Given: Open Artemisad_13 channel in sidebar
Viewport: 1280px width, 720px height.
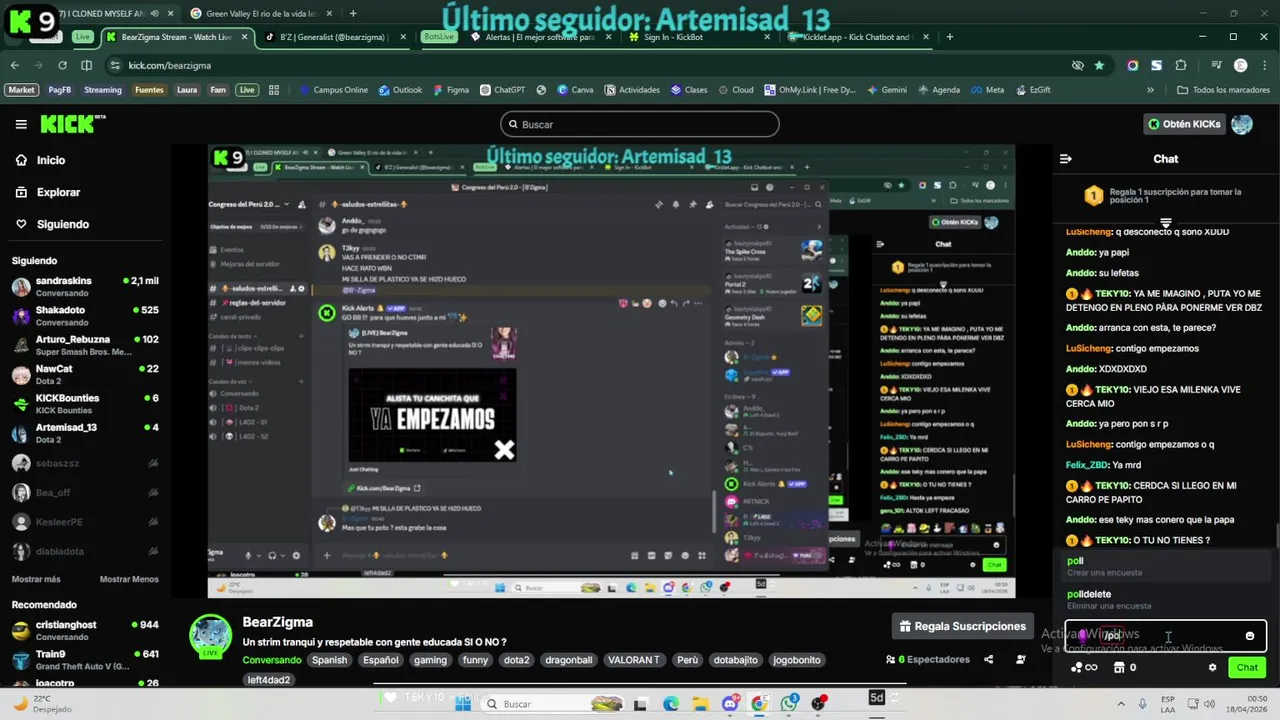Looking at the screenshot, I should click(x=84, y=433).
